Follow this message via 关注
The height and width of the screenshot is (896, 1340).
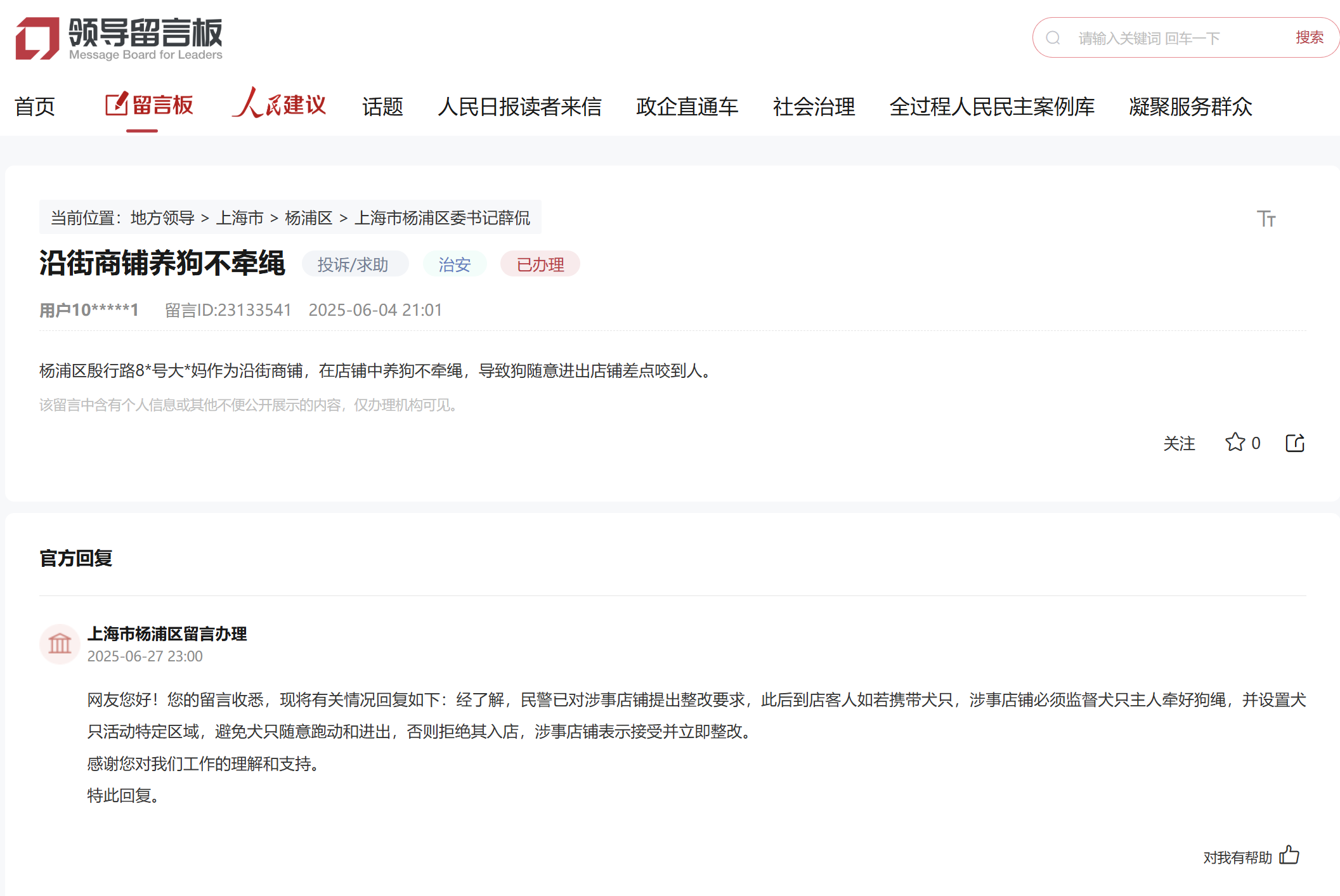(x=1179, y=443)
